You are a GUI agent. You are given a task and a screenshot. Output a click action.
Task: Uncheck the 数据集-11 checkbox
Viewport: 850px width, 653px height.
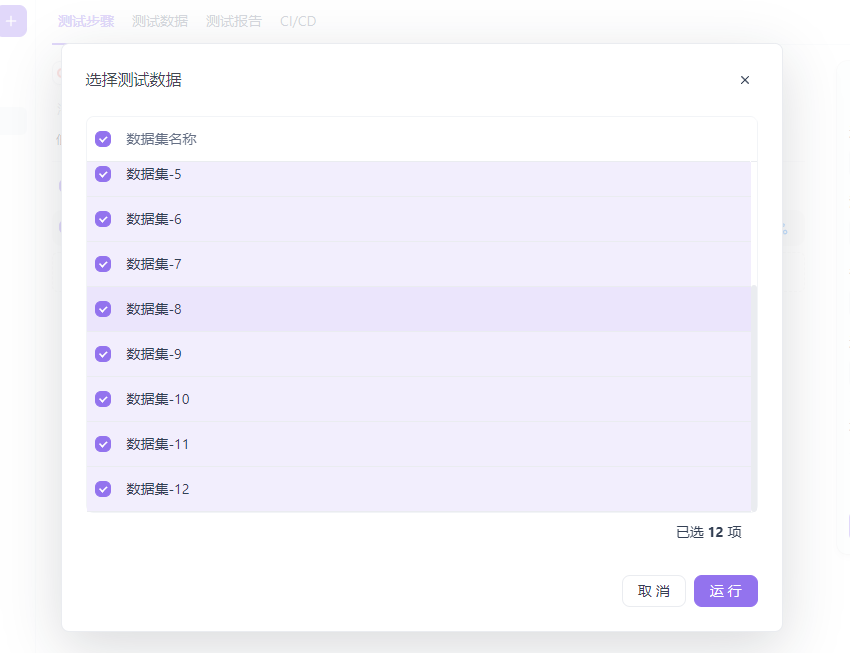pyautogui.click(x=103, y=444)
